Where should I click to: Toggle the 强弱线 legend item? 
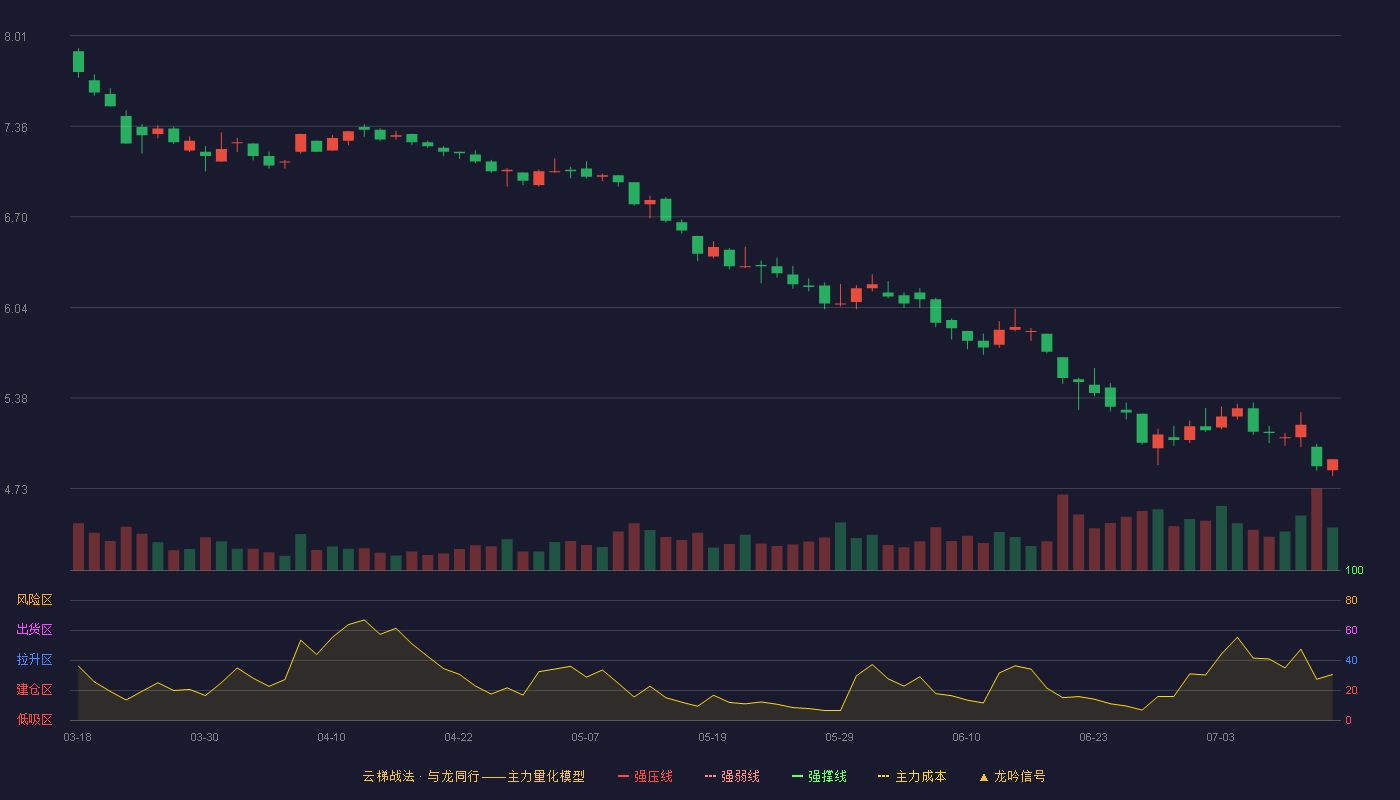pyautogui.click(x=732, y=776)
